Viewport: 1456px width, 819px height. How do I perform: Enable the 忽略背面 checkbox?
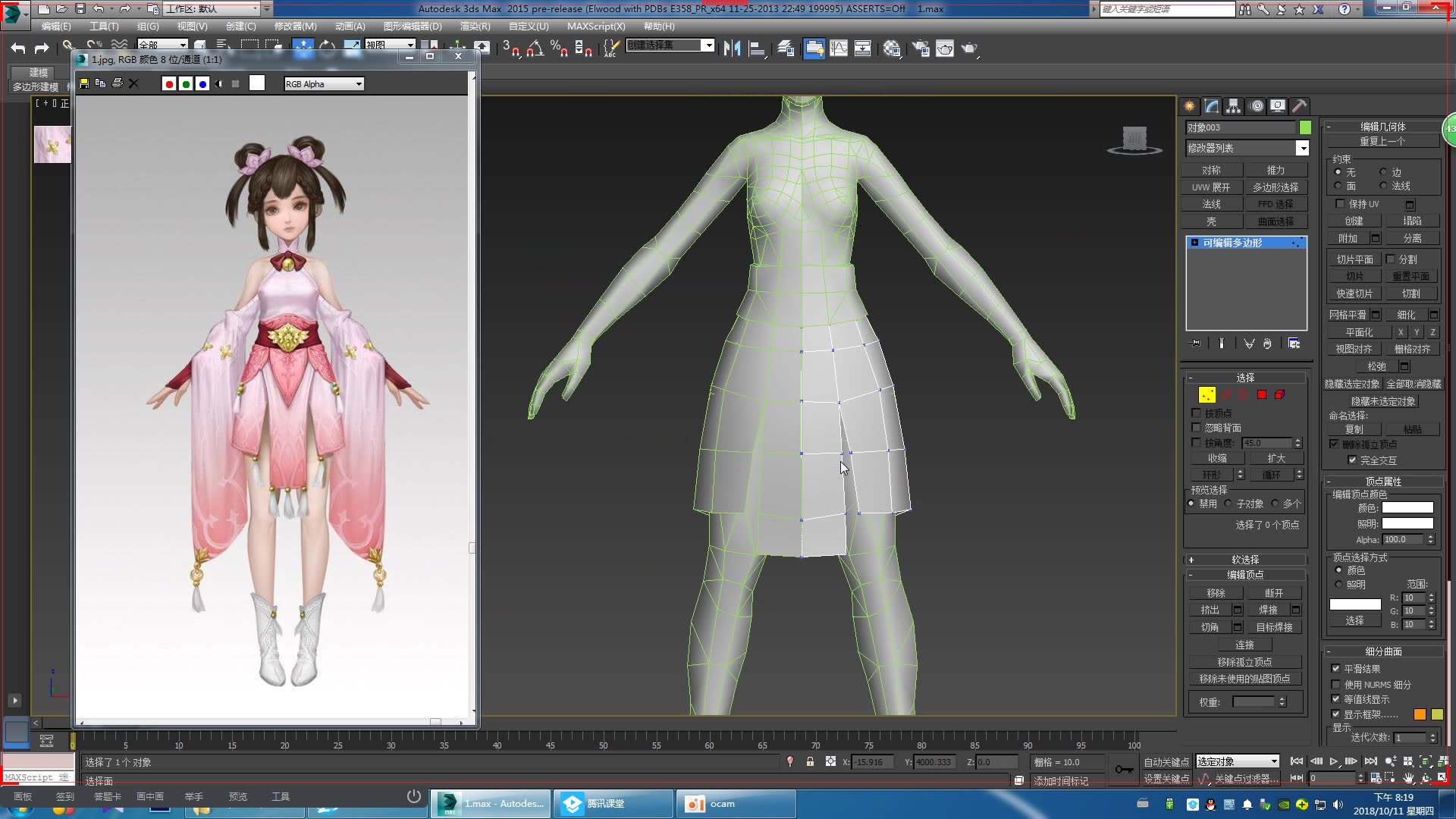(x=1196, y=427)
